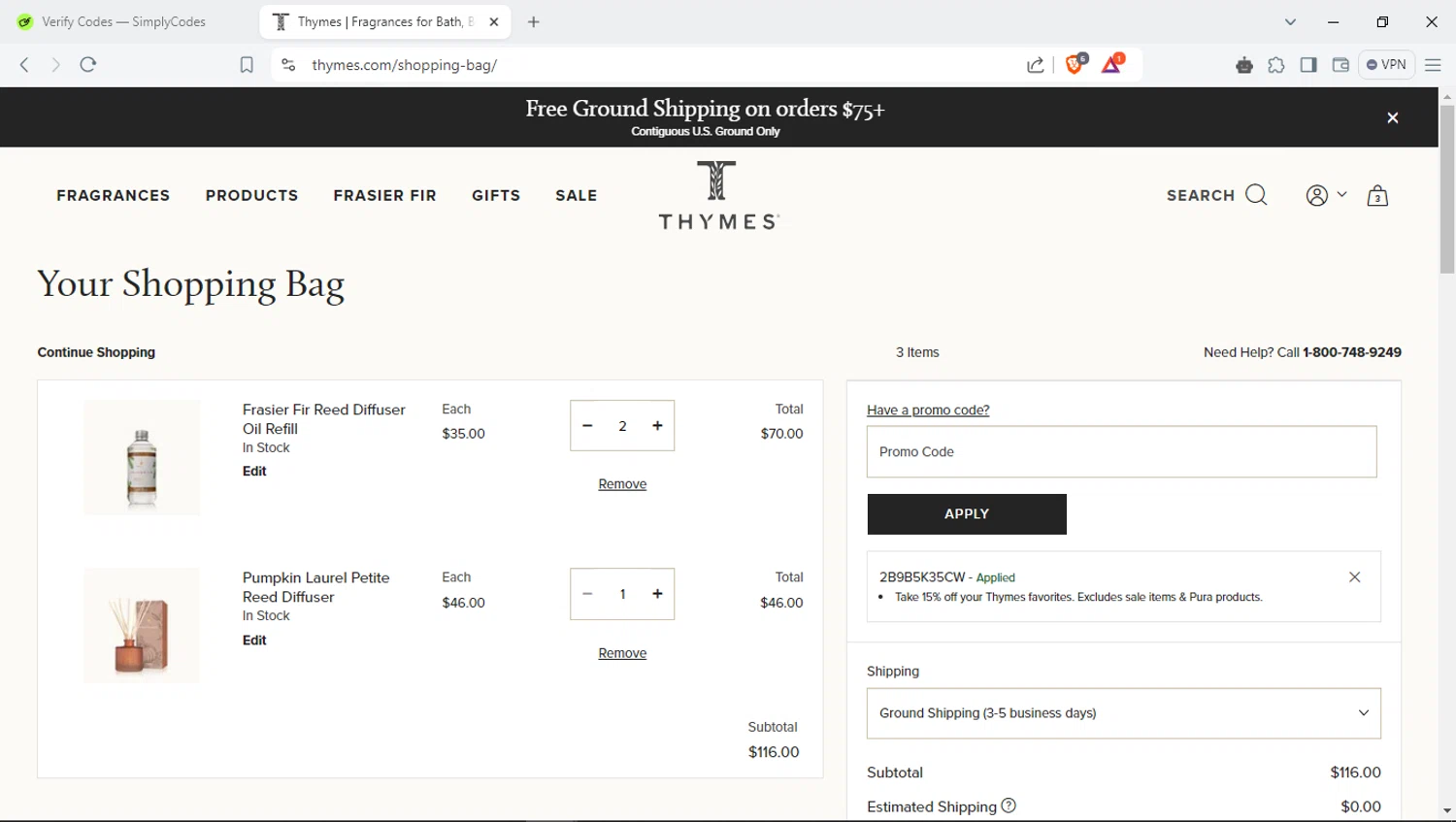Viewport: 1456px width, 822px height.
Task: Switch to Verify Codes SimplyCodes tab
Action: point(126,21)
